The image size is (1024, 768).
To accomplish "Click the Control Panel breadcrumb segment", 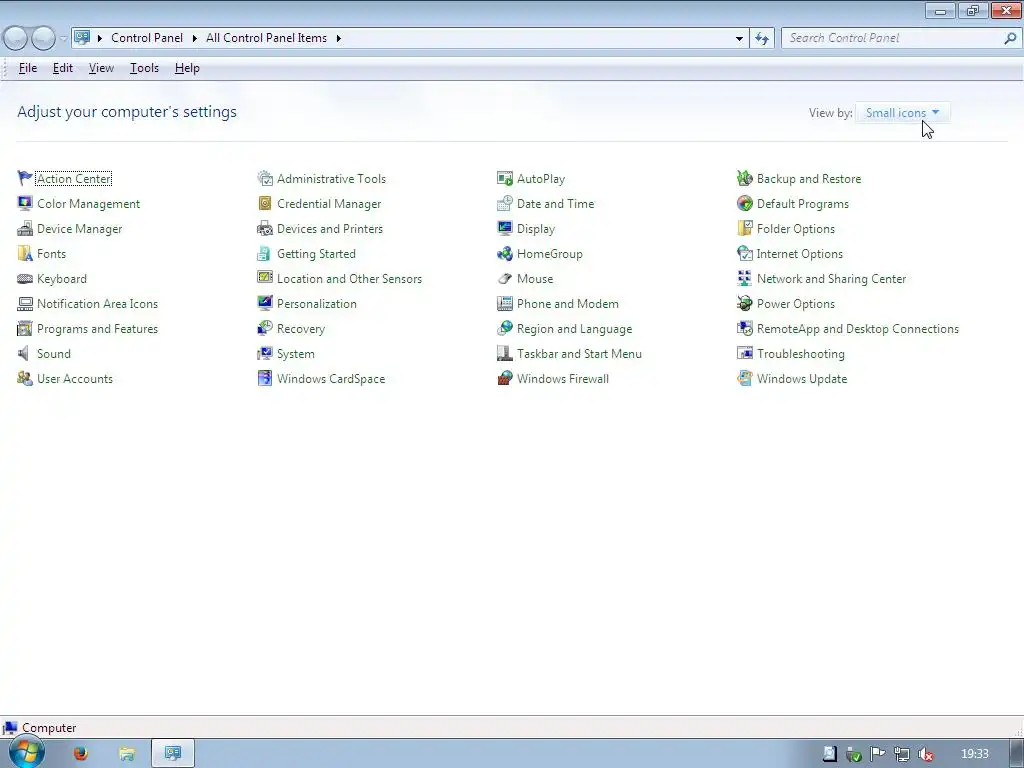I will click(x=147, y=38).
